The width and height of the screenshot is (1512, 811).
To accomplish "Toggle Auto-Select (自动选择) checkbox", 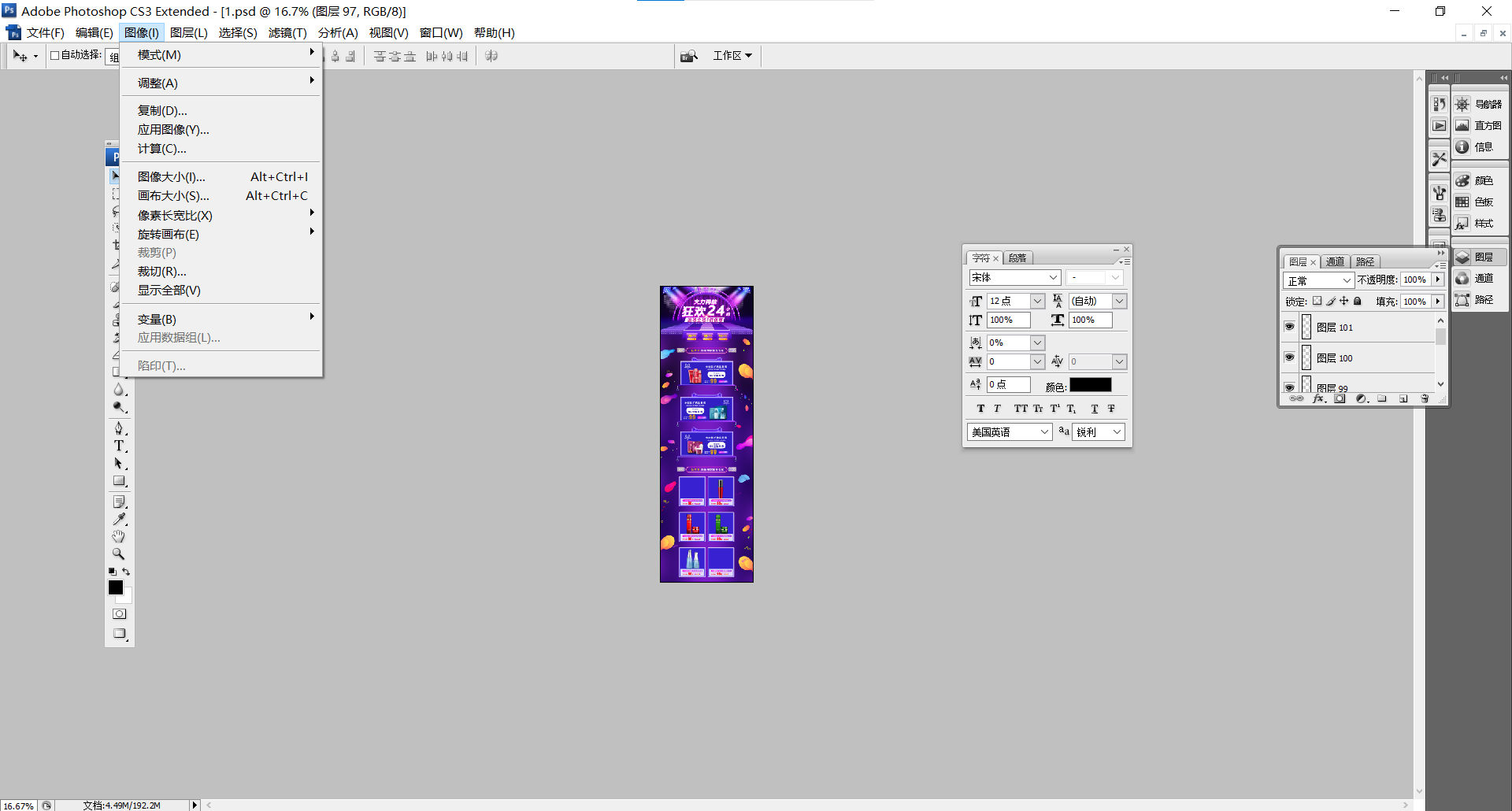I will [x=55, y=55].
